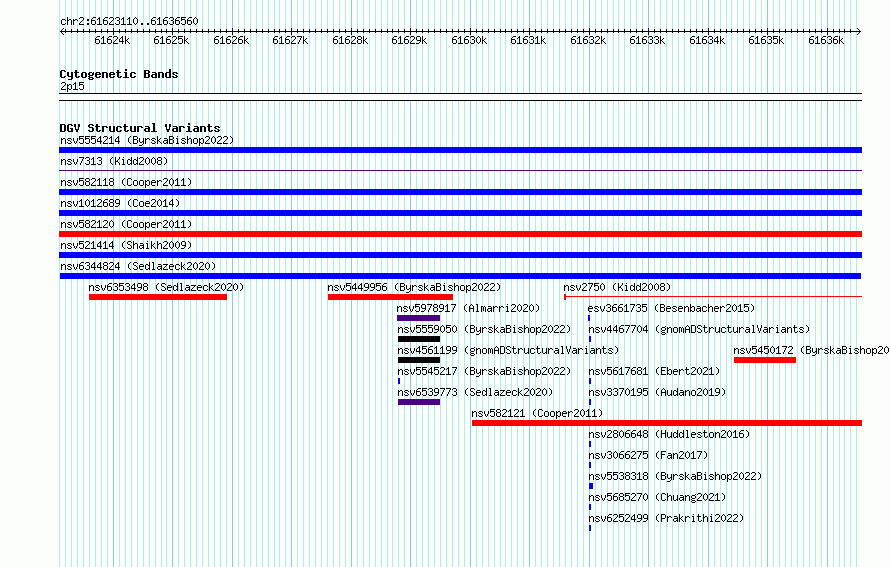Click nsv3066275 (Fan2017) label
Viewport: 890px width, 567px height.
coord(648,455)
